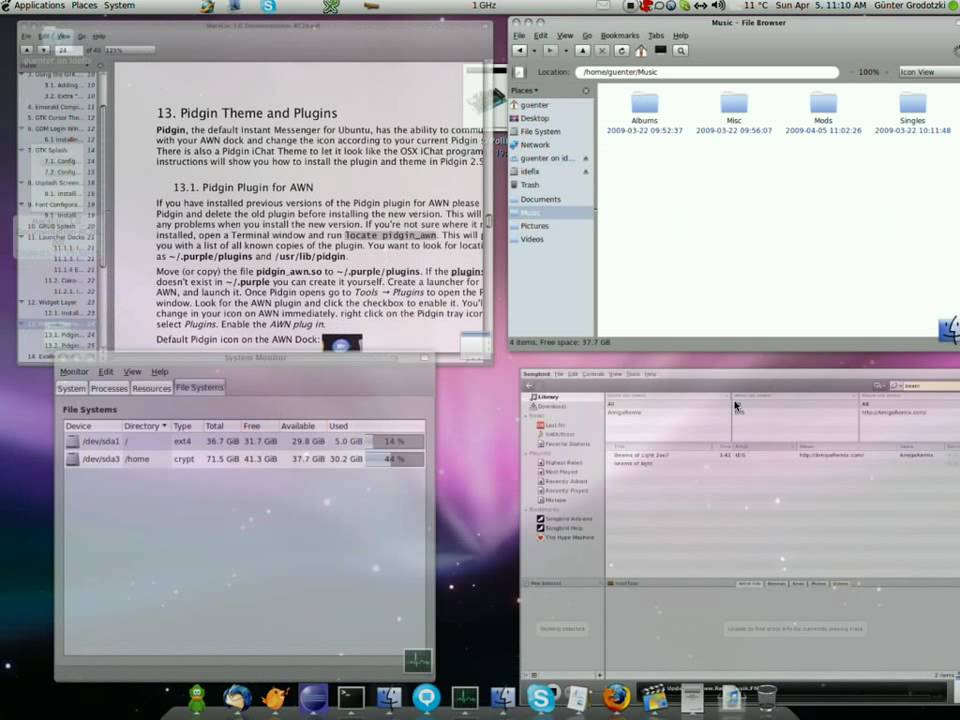Open Terminal from the dock
This screenshot has width=960, height=720.
pos(351,698)
